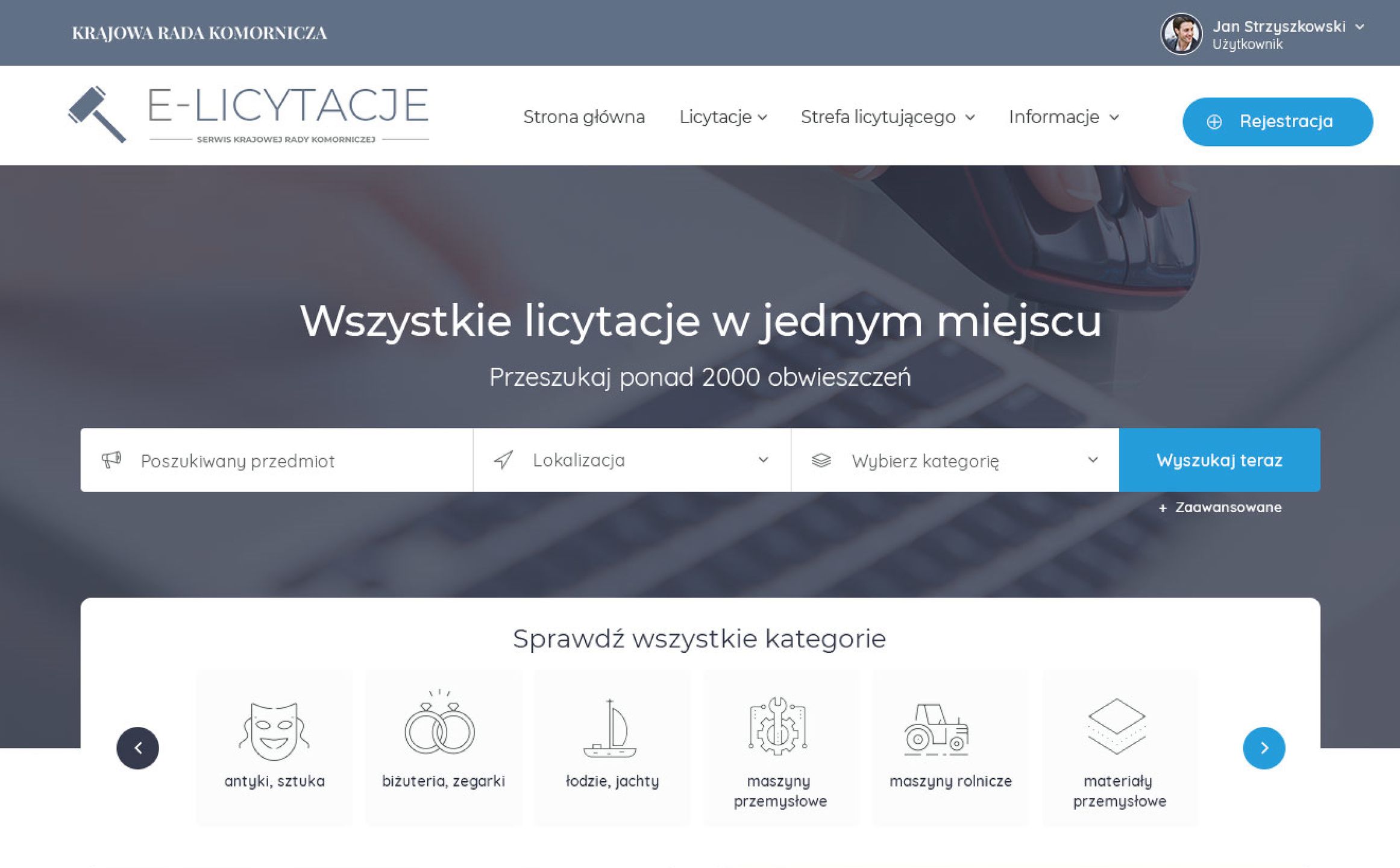Click Jan Strzyszkowski's profile avatar

pyautogui.click(x=1181, y=34)
